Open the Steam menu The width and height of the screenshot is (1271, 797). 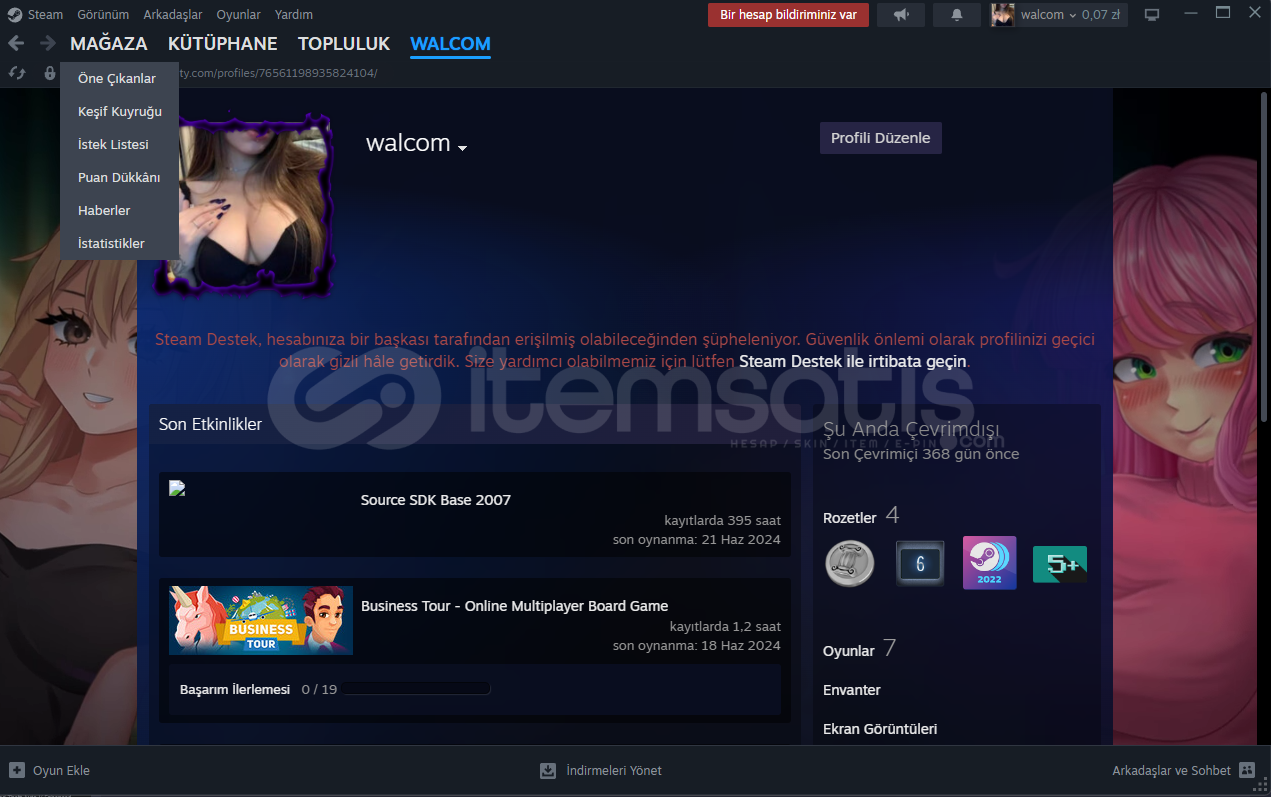pos(45,15)
